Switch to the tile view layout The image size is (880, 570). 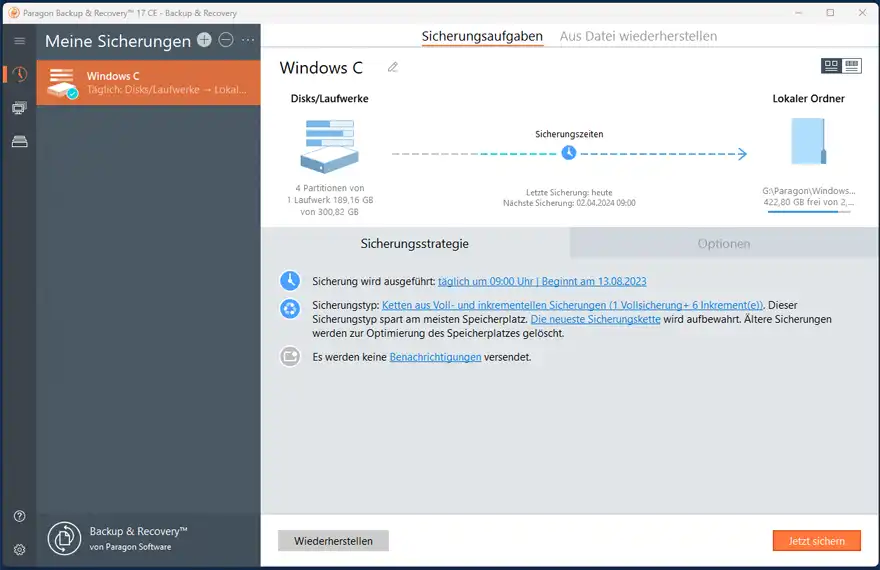(x=831, y=66)
